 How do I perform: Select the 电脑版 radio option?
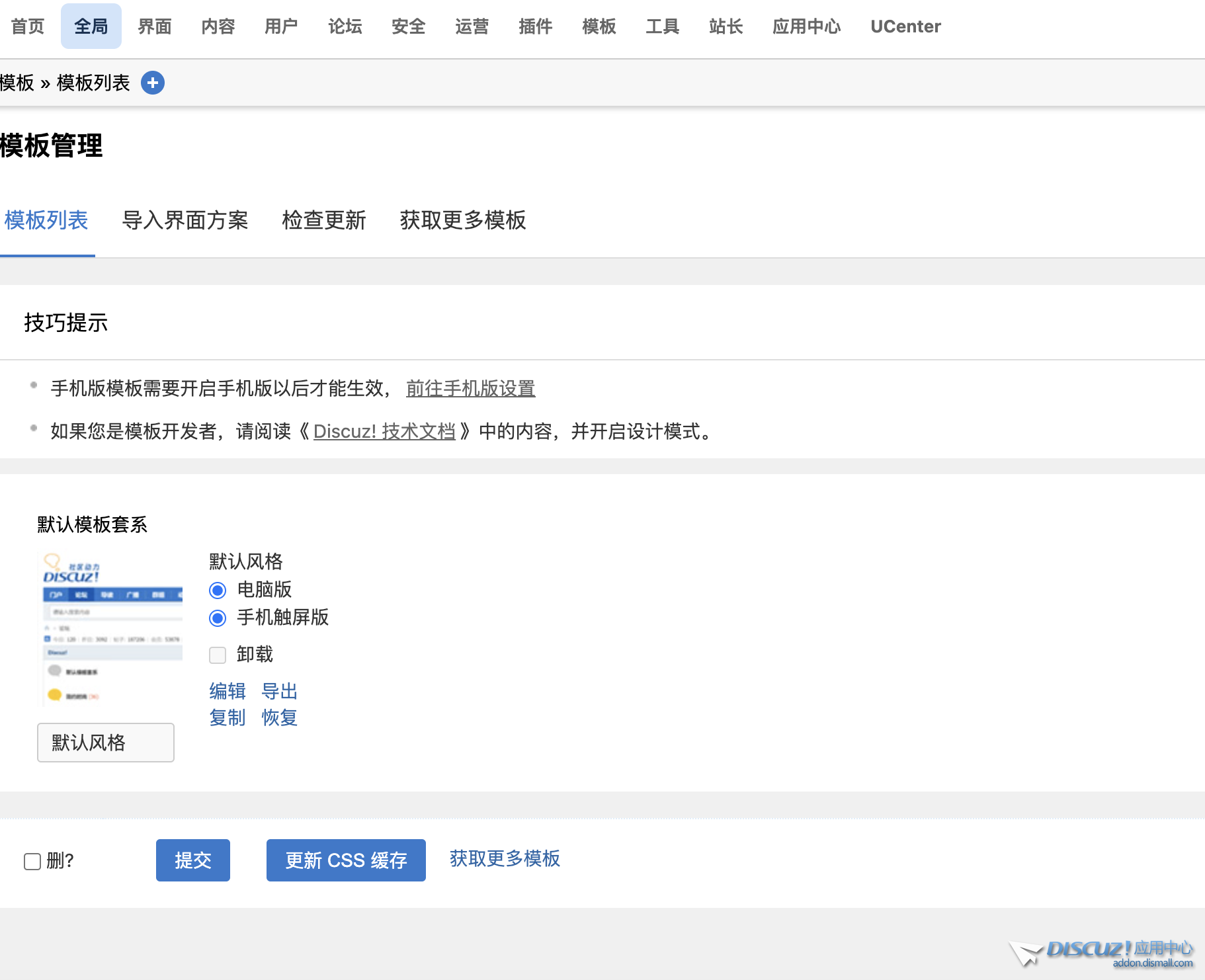[x=217, y=591]
